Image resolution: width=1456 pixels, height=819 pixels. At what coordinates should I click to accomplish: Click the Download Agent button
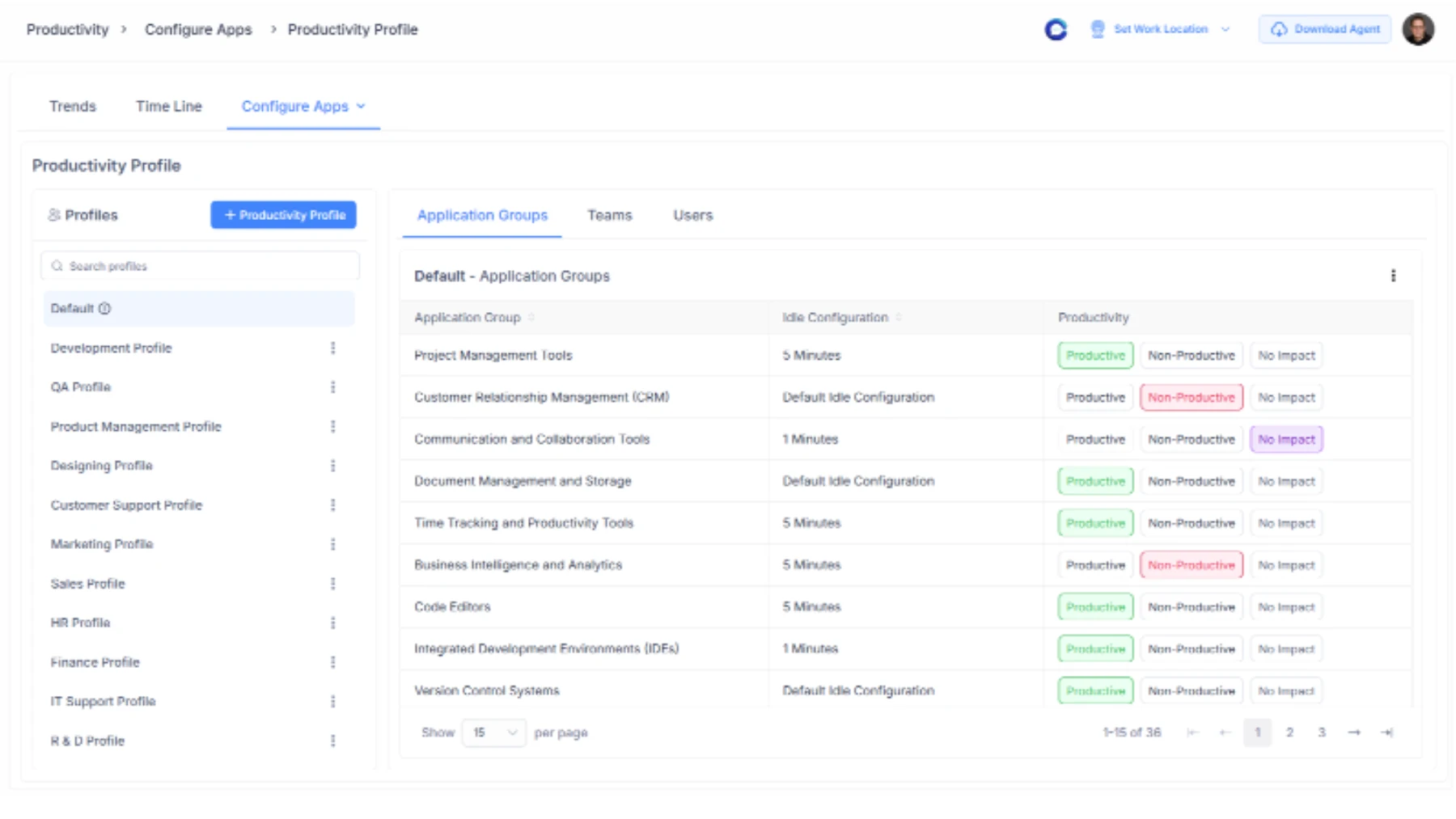coord(1324,29)
